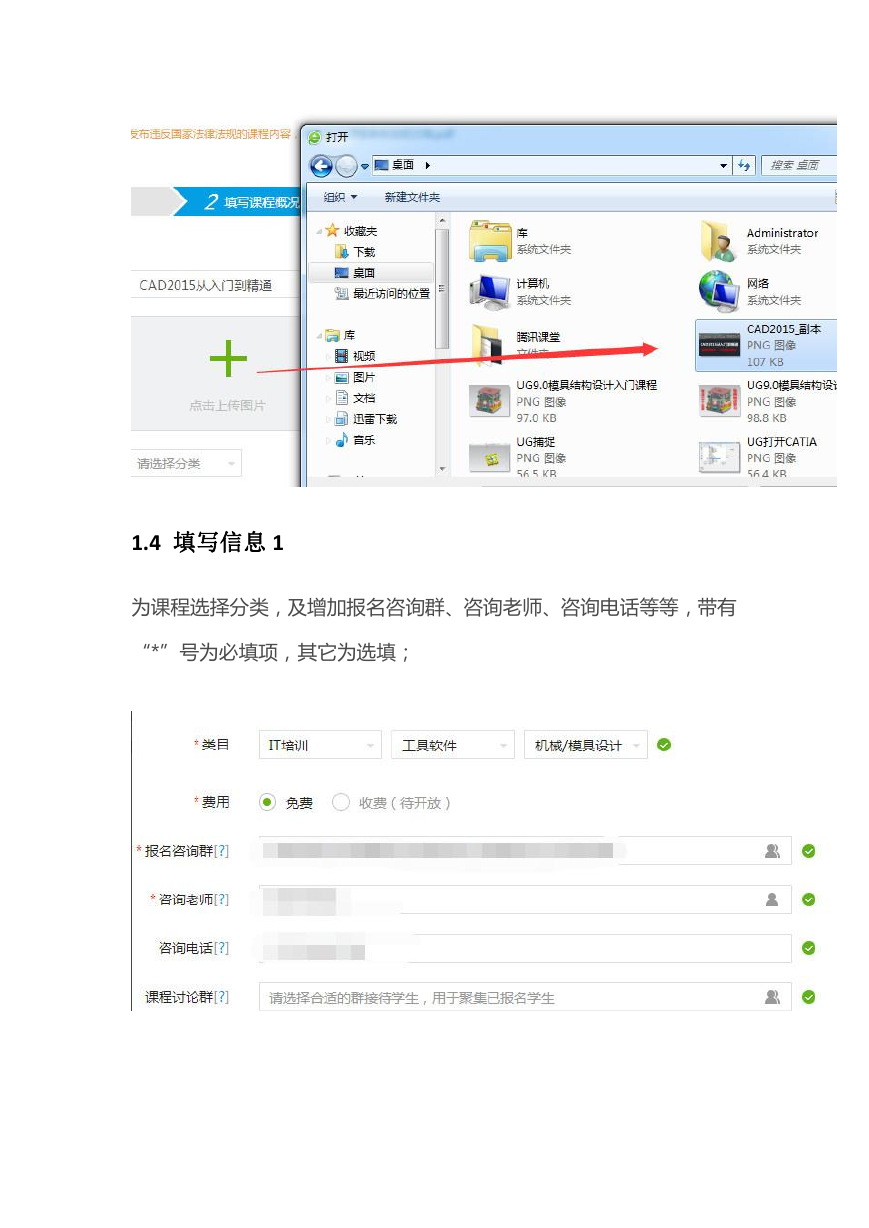Viewport: 869px width, 1228px height.
Task: Click group picker icon in 课程讨论群 field
Action: point(772,997)
